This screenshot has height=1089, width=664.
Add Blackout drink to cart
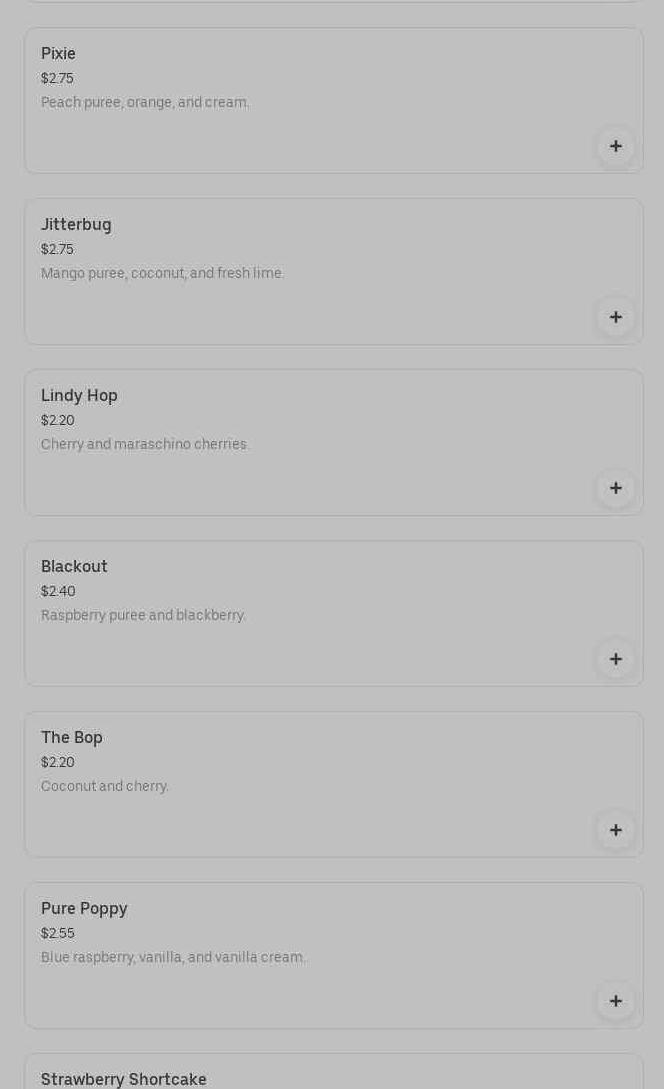pos(615,659)
